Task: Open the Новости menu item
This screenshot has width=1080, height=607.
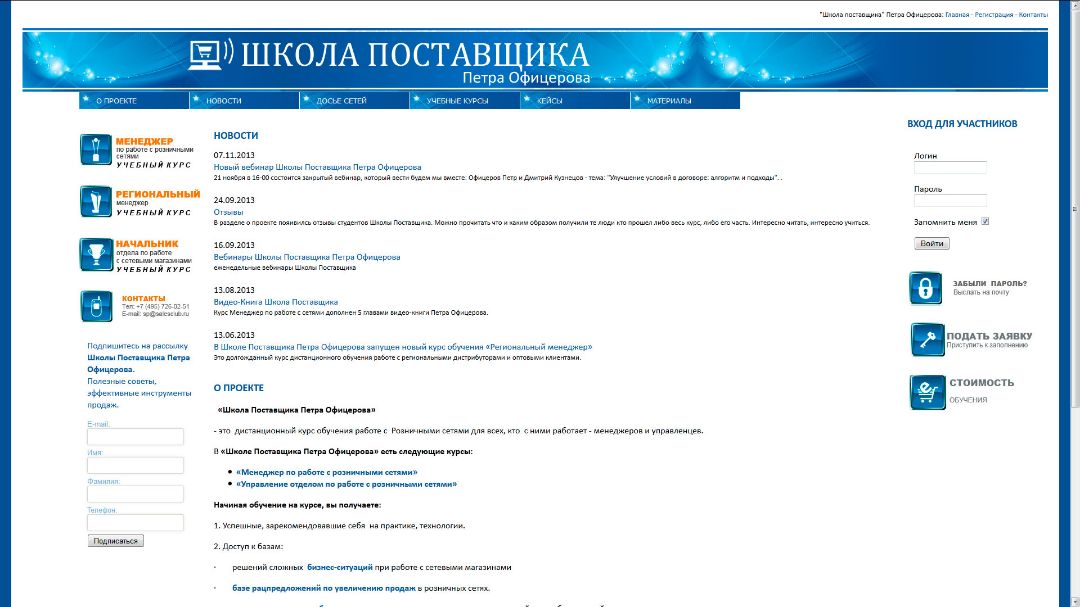Action: point(244,101)
